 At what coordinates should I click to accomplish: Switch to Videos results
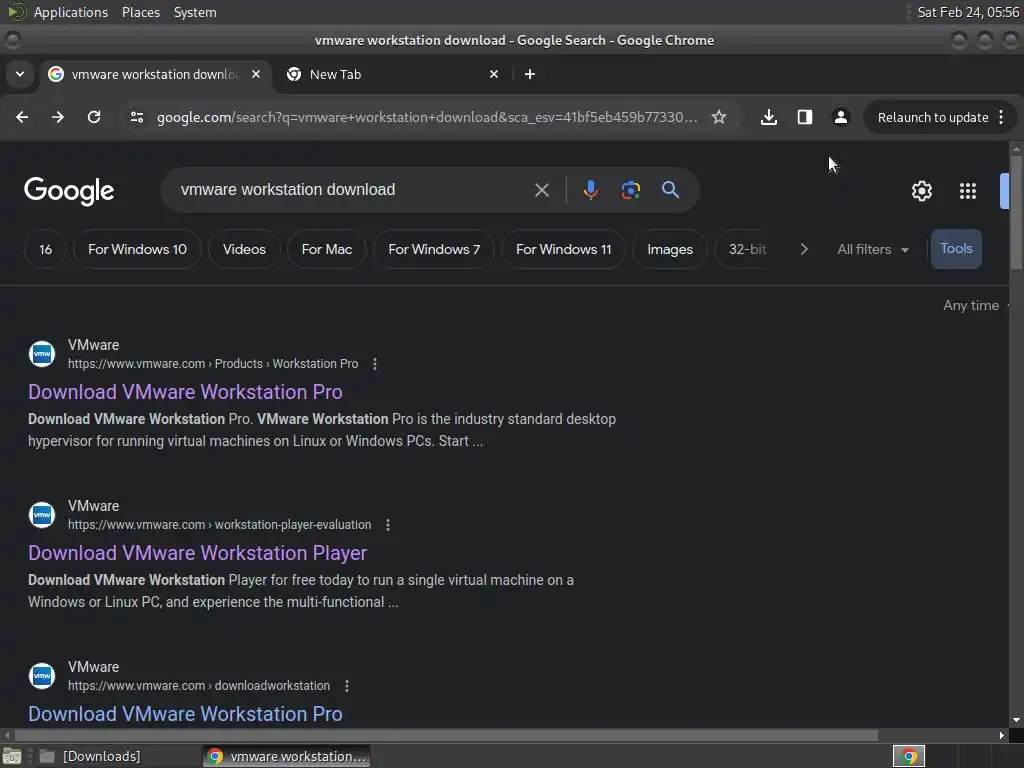pyautogui.click(x=244, y=249)
